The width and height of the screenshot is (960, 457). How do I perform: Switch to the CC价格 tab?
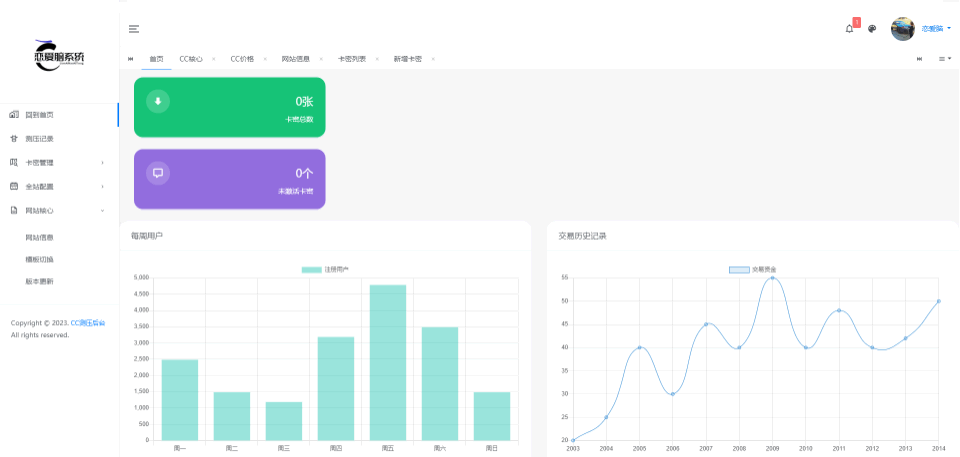click(x=242, y=59)
